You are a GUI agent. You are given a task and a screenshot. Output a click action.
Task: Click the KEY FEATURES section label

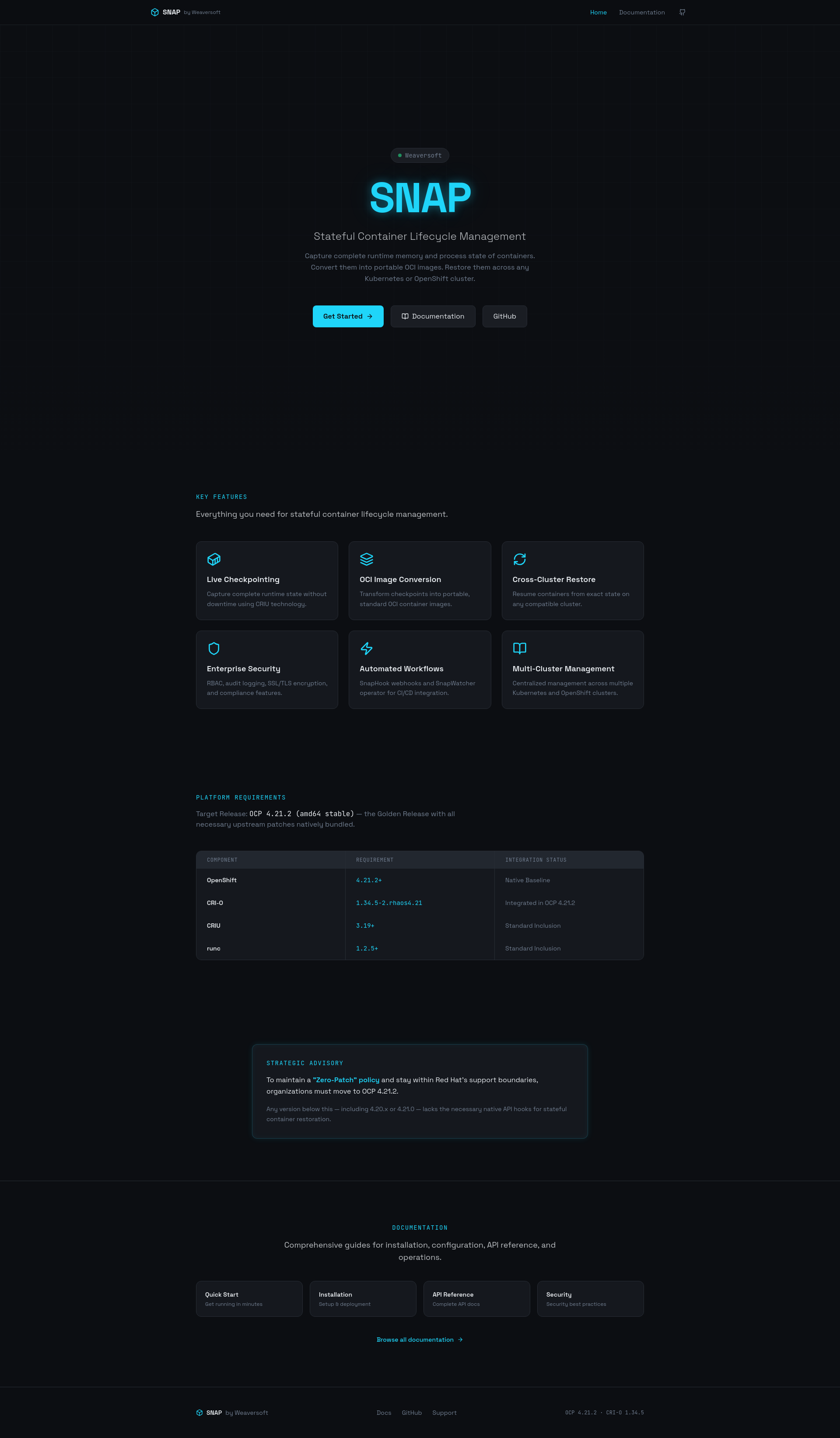(221, 497)
